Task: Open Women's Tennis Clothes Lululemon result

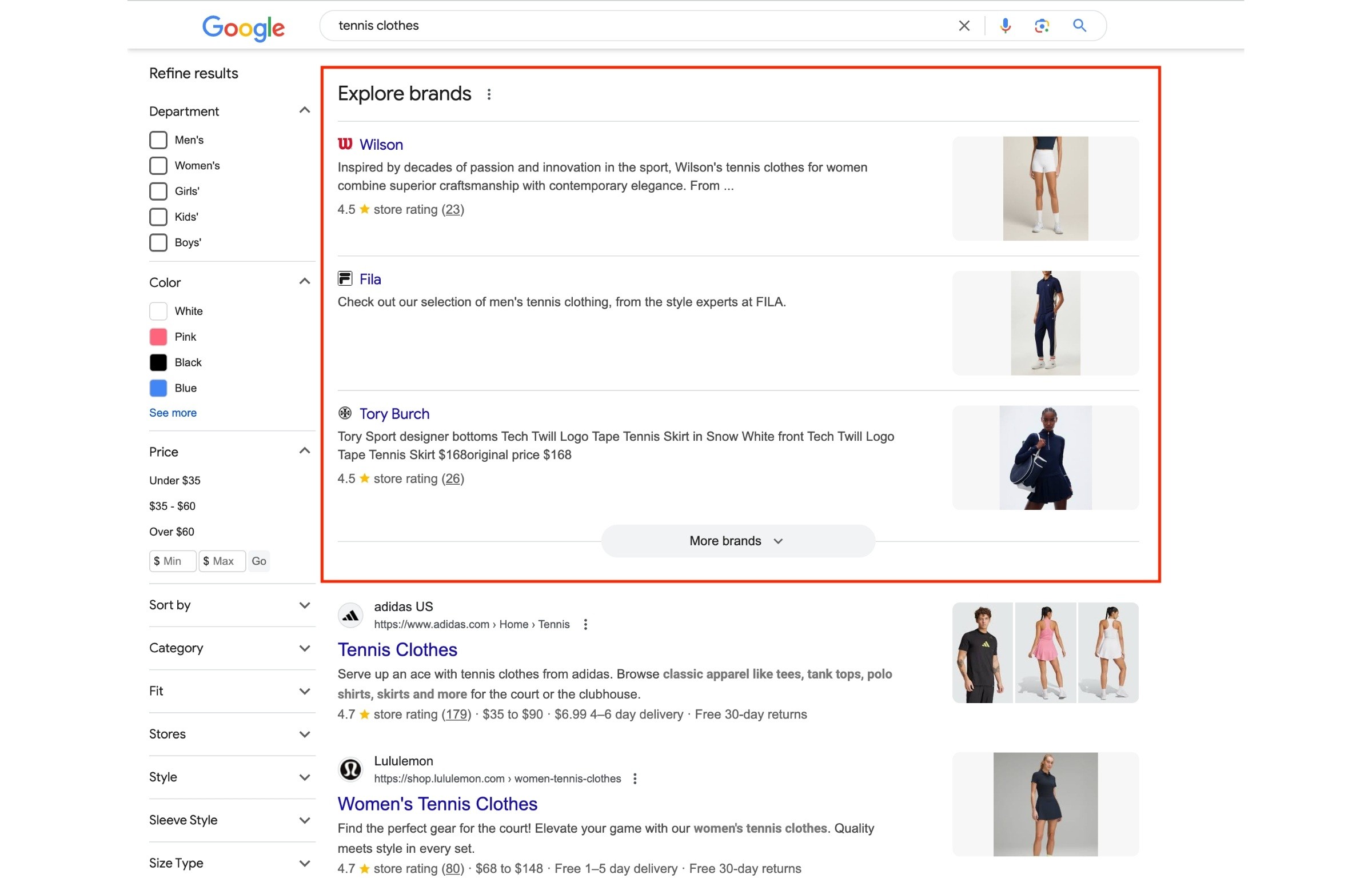Action: point(437,804)
